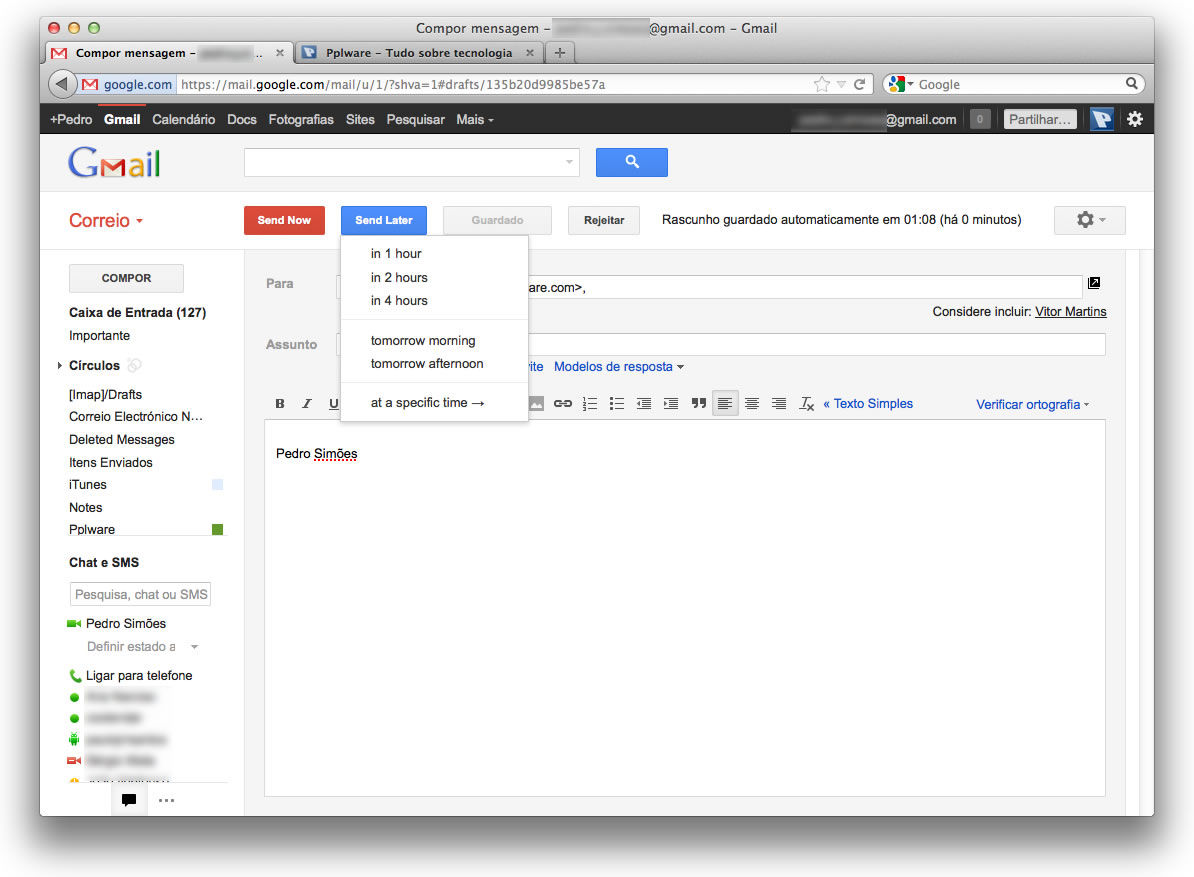Focus the chat search box 'Pesquisa, chat ou SMS'
1194x877 pixels.
140,595
